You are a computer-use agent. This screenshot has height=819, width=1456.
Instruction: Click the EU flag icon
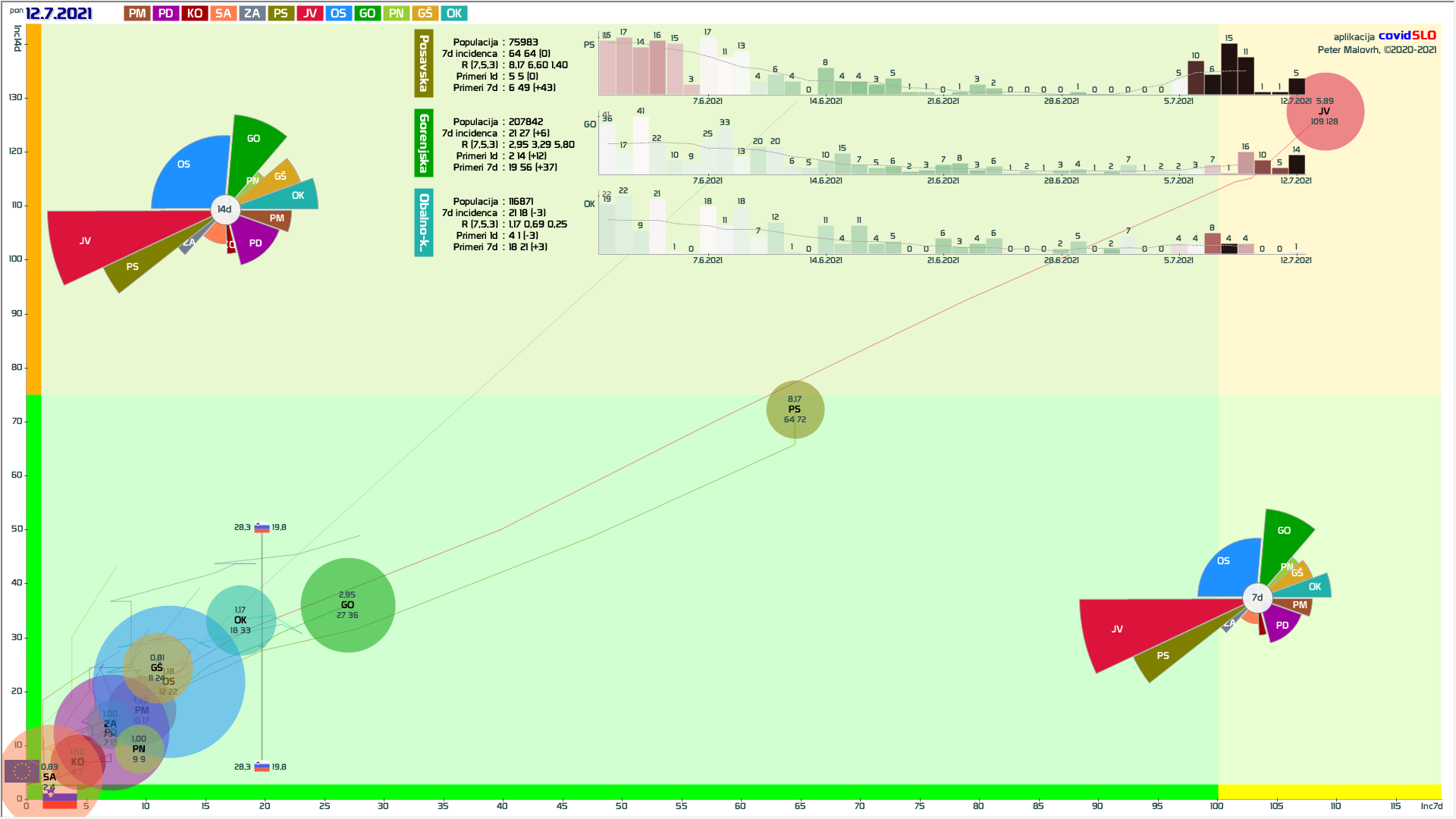(21, 771)
